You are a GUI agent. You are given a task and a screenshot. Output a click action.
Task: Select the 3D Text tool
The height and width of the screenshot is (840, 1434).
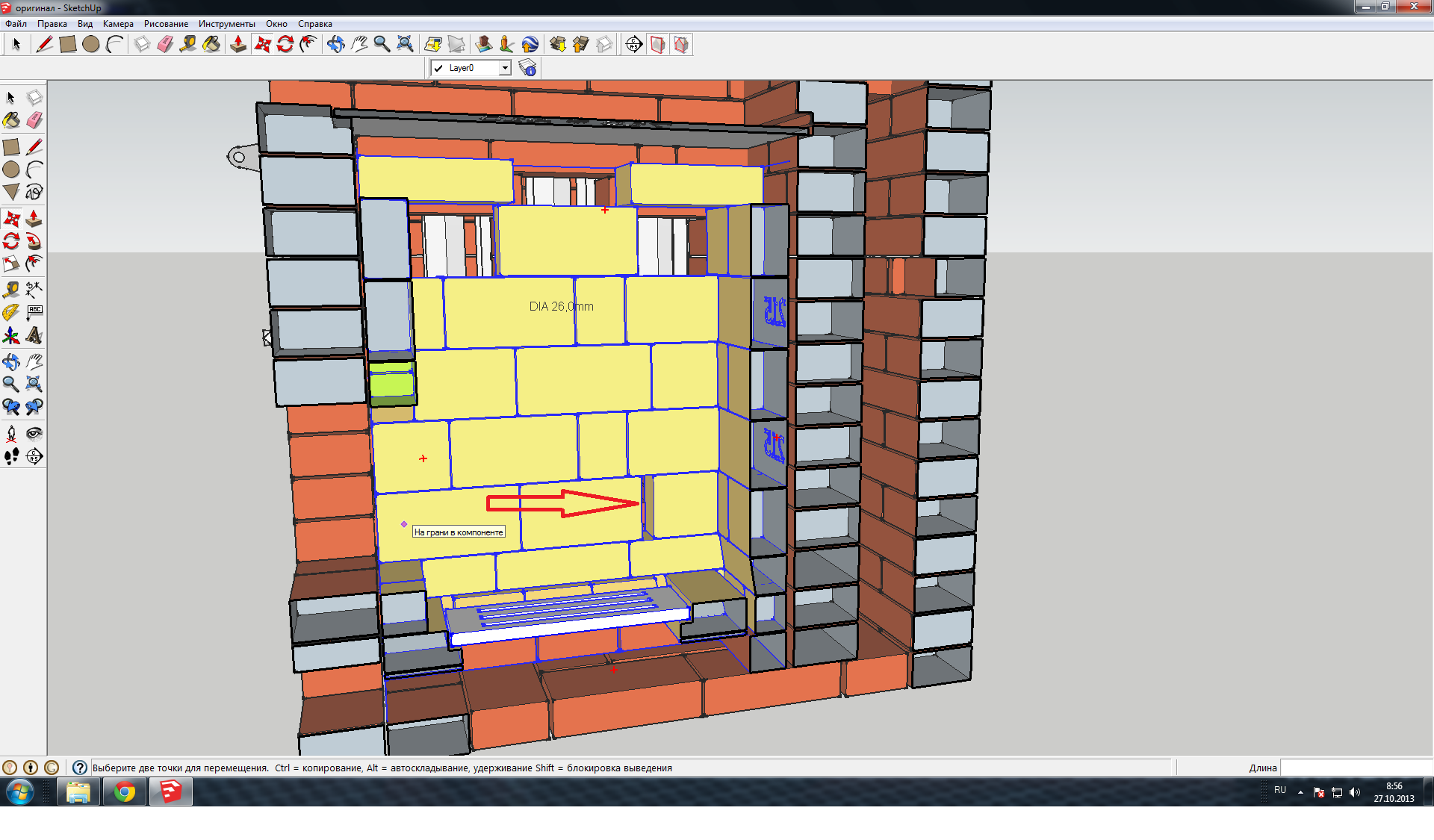pos(34,336)
